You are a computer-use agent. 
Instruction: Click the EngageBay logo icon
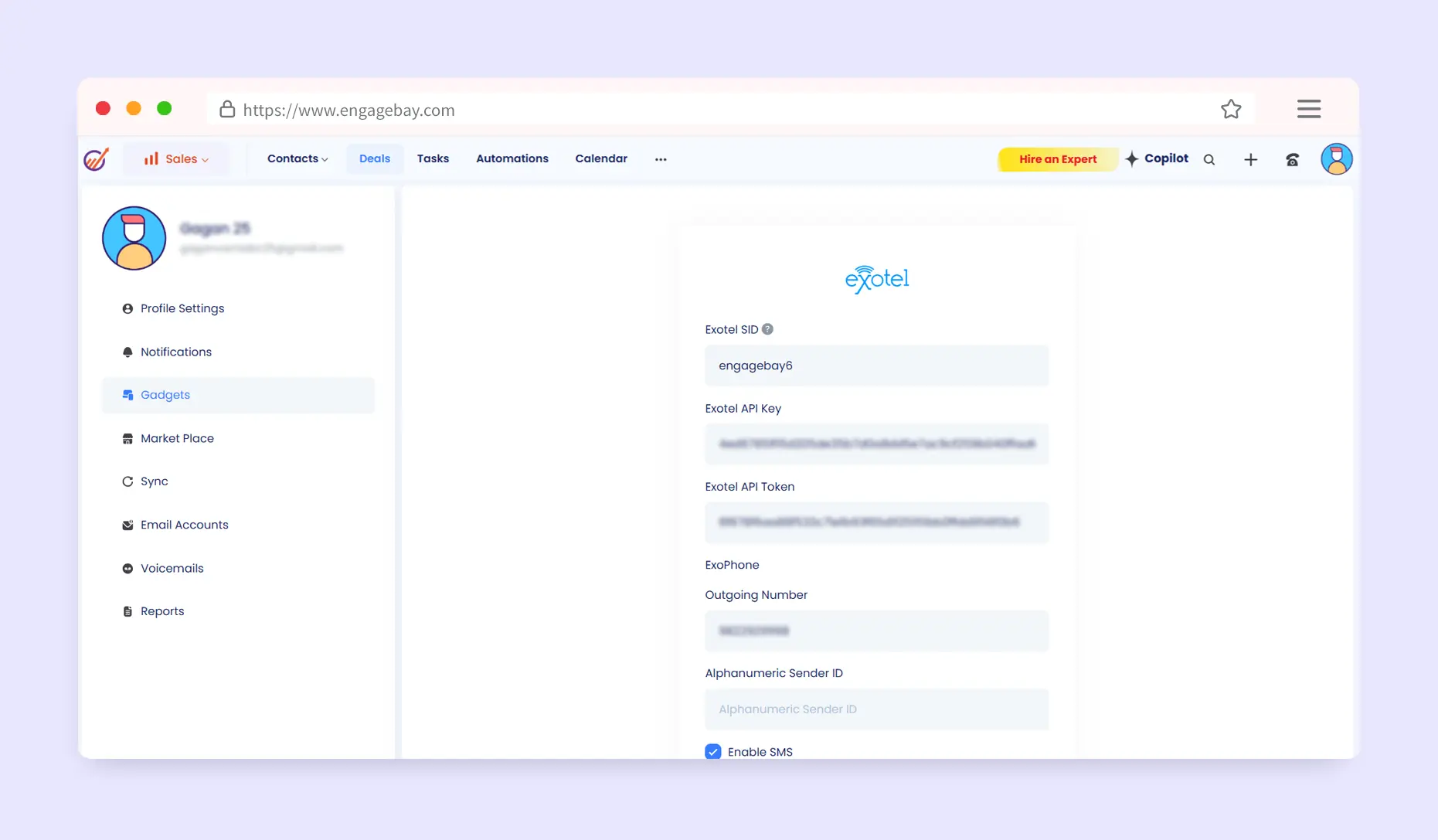[97, 159]
